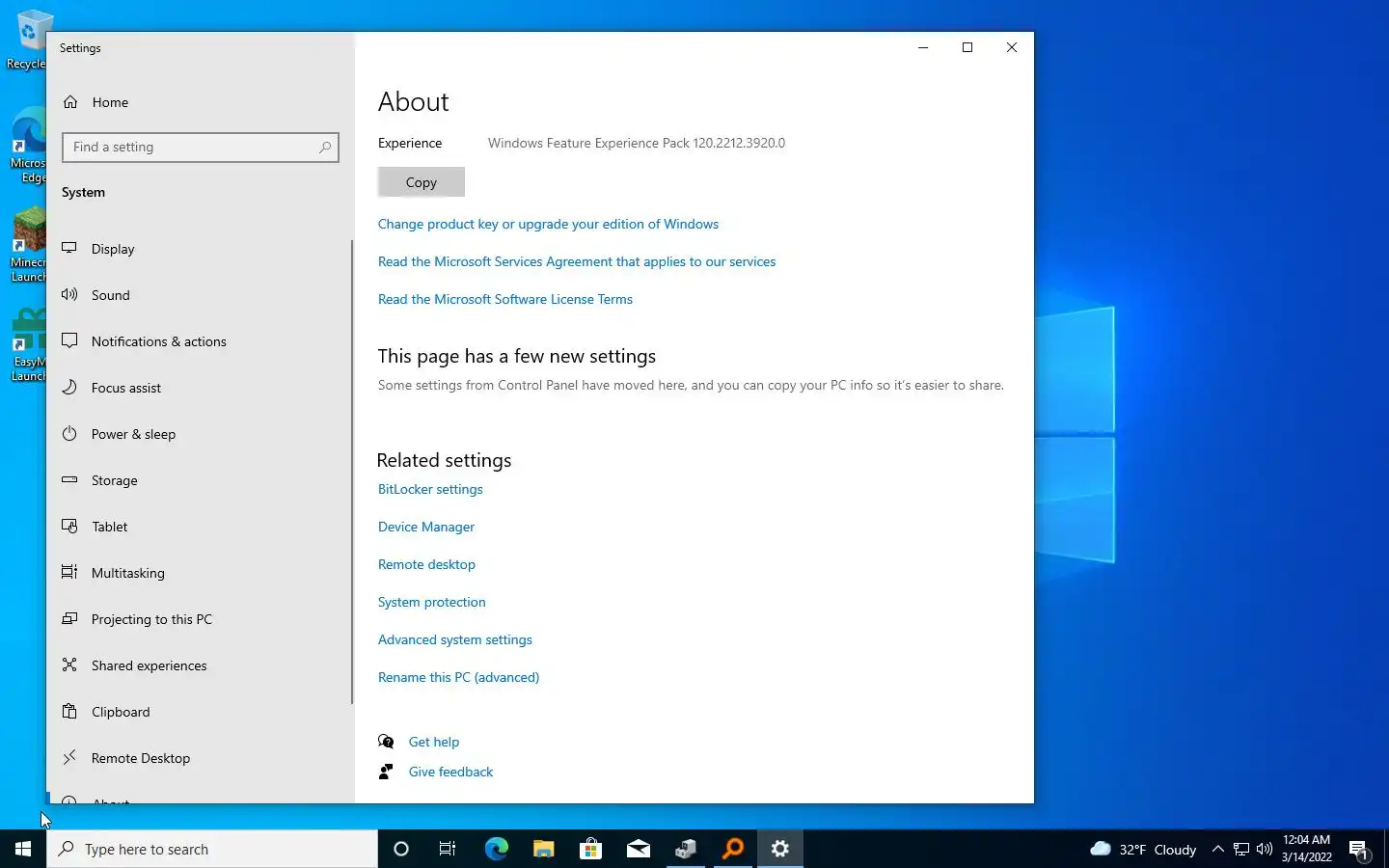
Task: Switch to the Sound settings page
Action: click(199, 295)
